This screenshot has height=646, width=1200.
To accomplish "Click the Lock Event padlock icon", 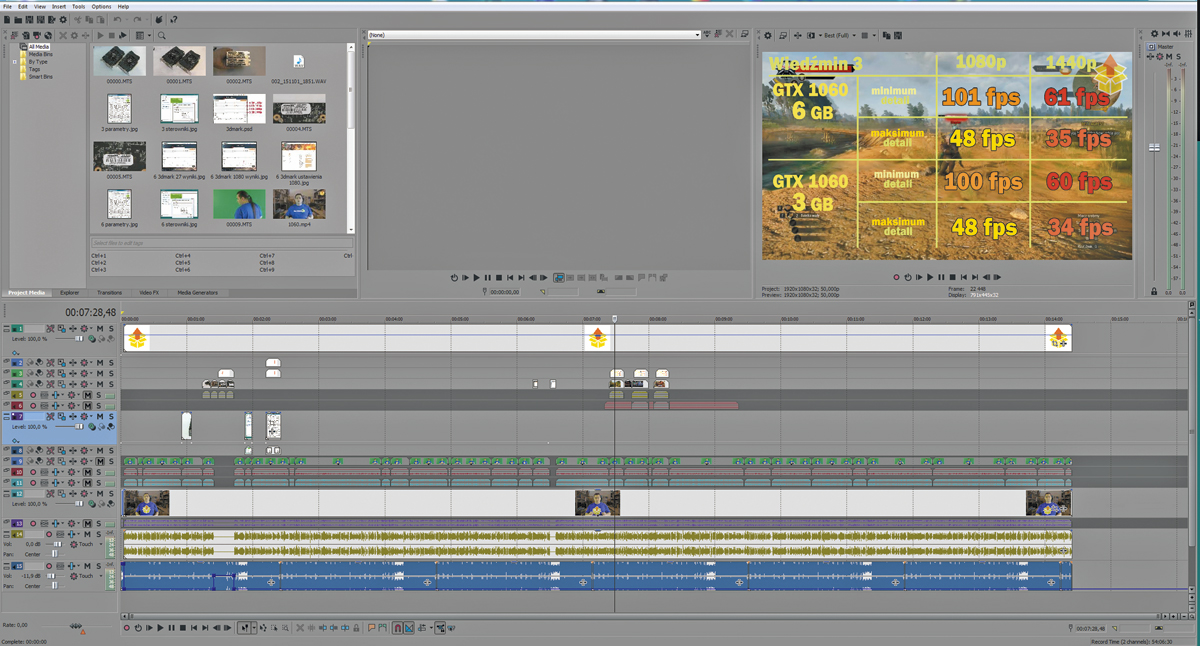I will click(357, 628).
